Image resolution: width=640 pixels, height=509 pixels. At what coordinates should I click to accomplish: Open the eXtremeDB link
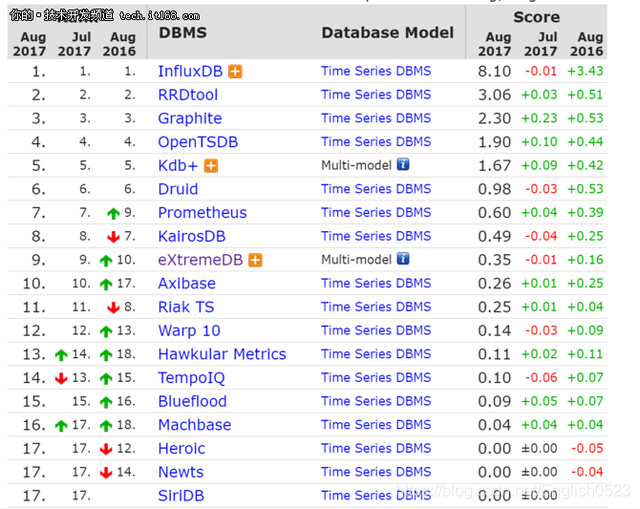click(x=200, y=260)
